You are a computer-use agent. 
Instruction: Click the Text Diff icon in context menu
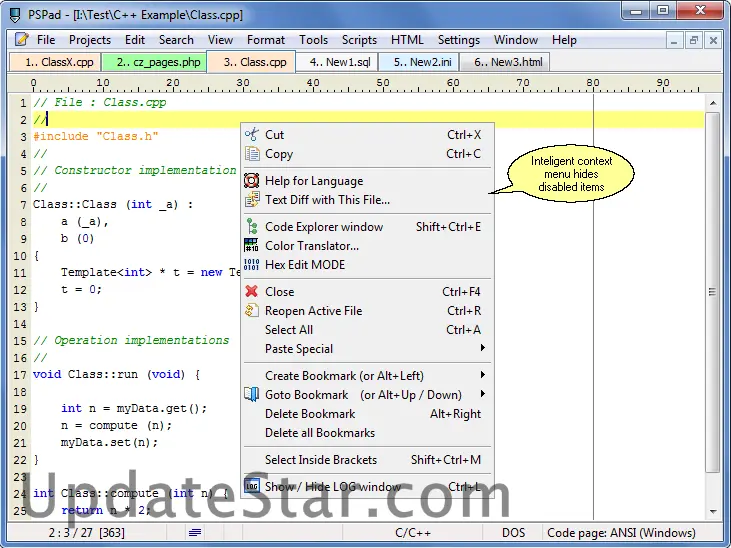[x=251, y=200]
